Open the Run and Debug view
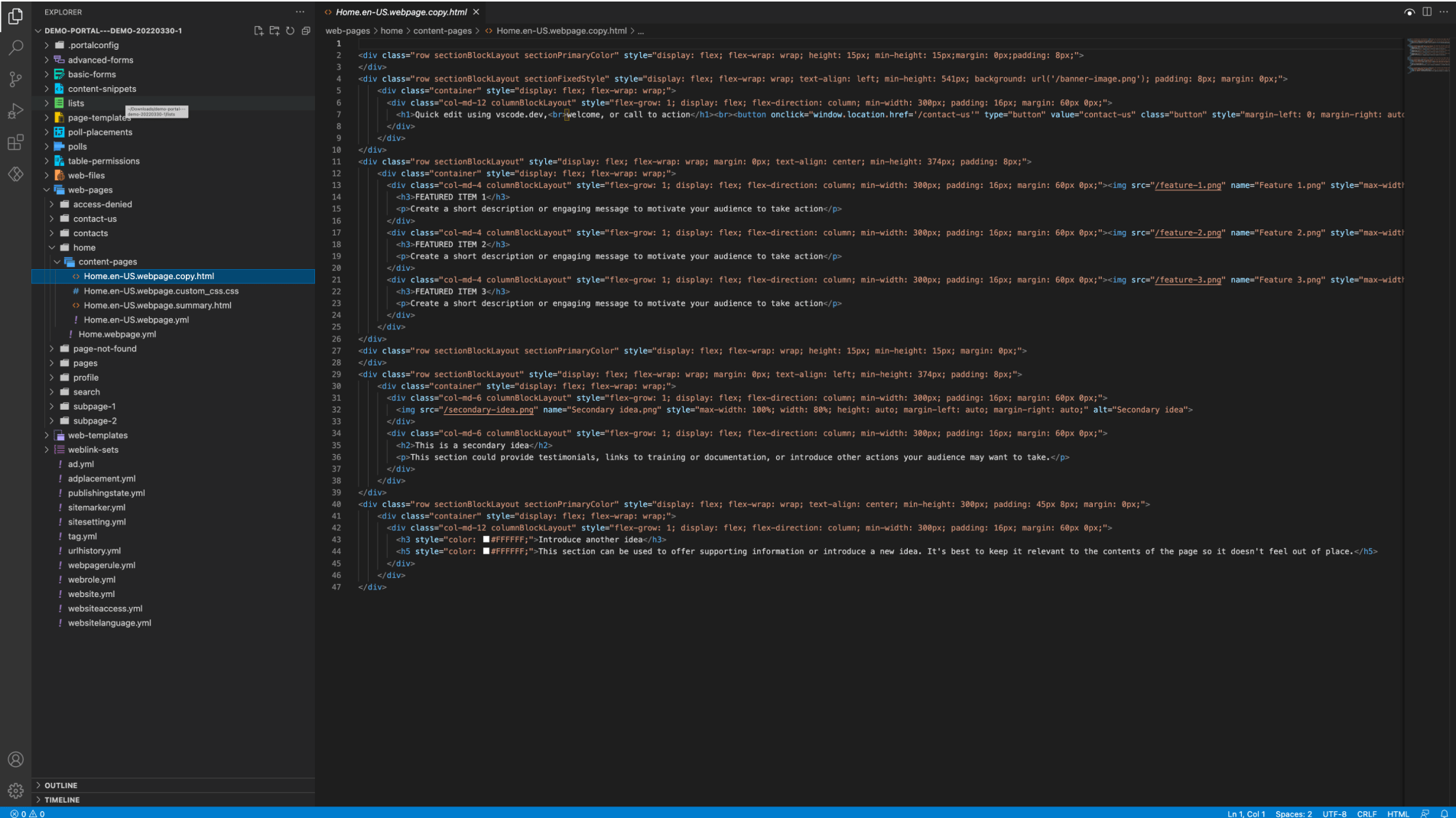The width and height of the screenshot is (1456, 818). coord(15,111)
